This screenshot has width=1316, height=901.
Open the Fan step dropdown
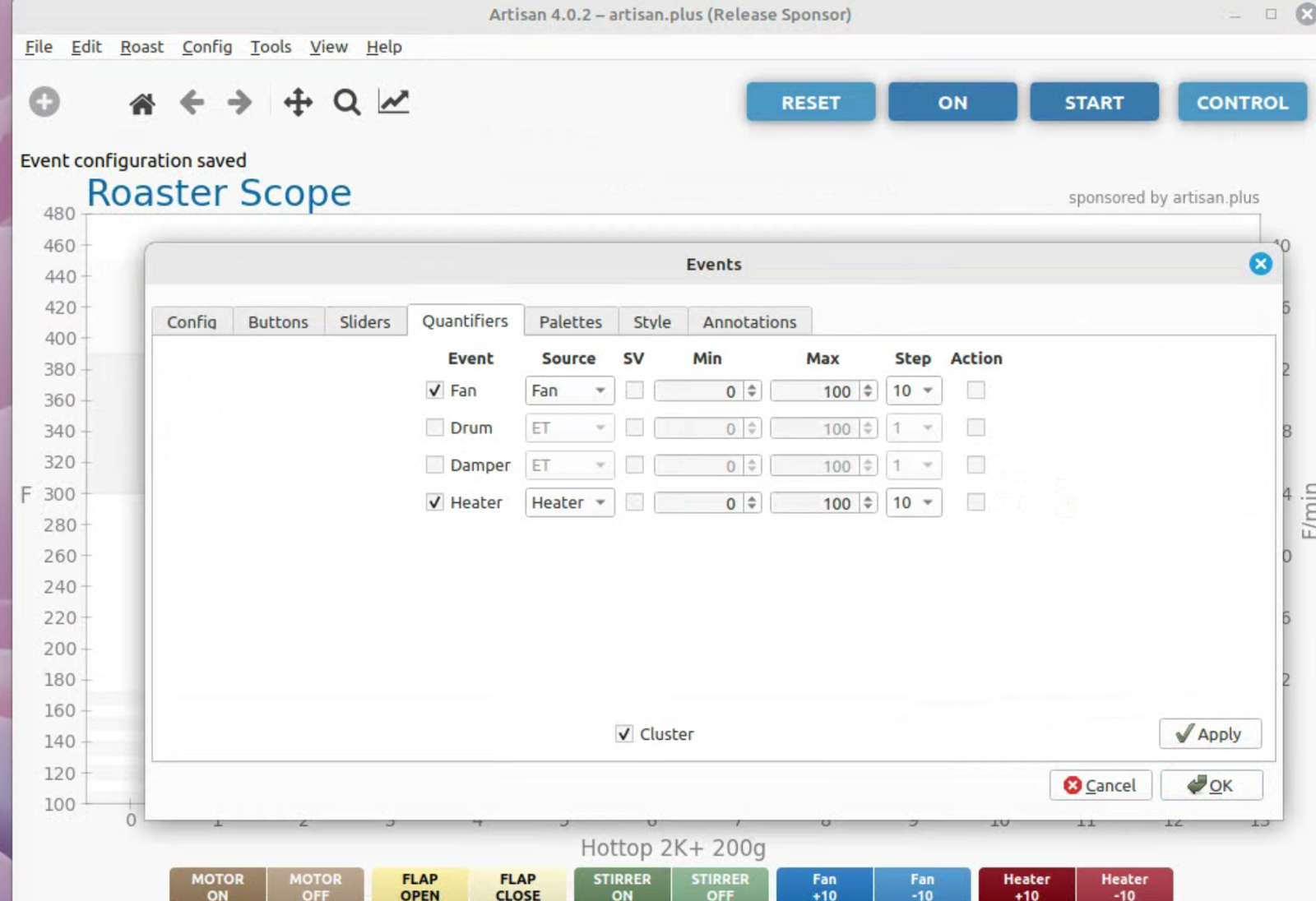[x=913, y=390]
